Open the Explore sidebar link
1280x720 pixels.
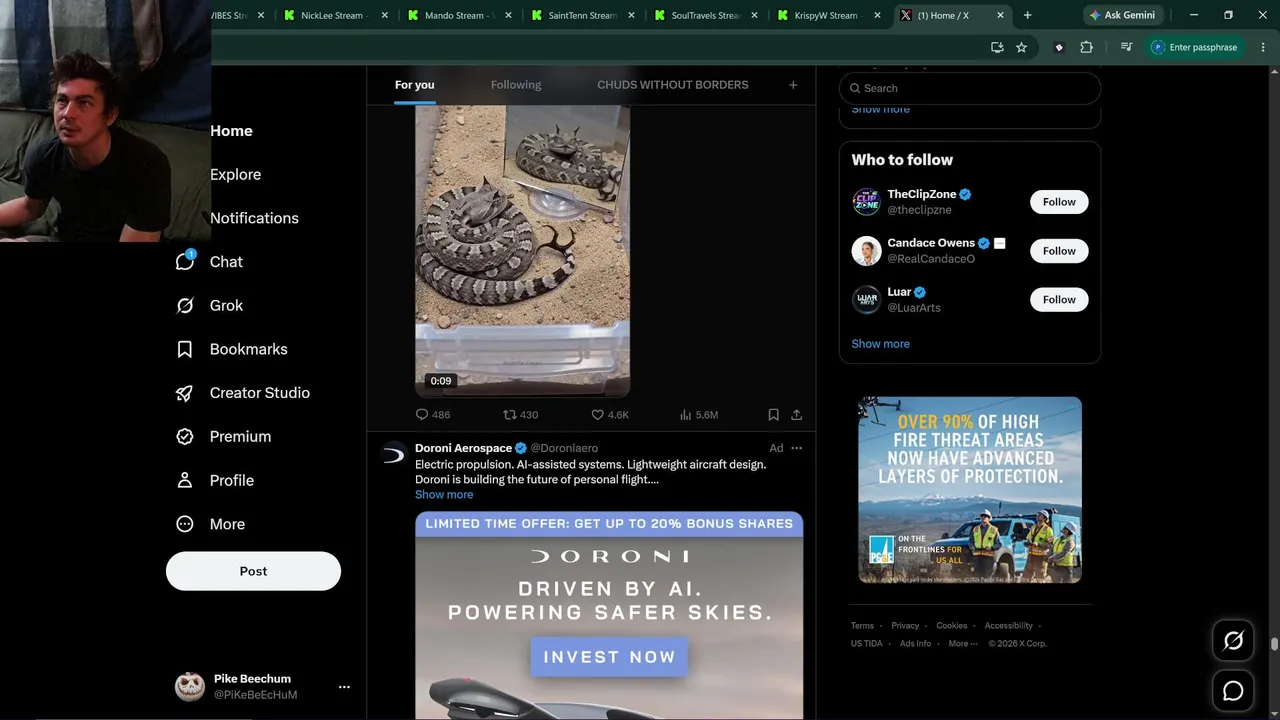click(x=235, y=174)
